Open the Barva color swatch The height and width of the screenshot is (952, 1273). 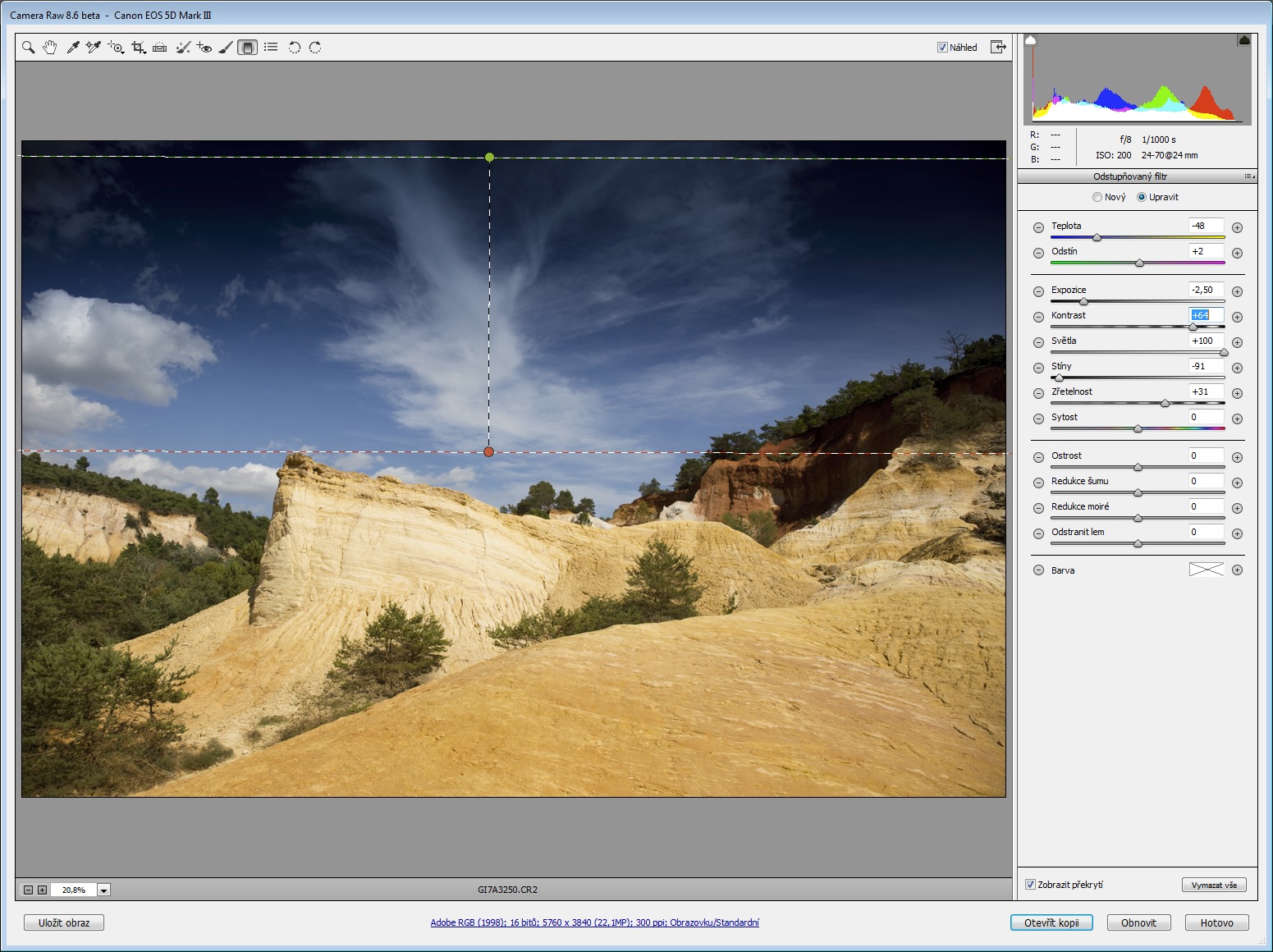(1206, 570)
